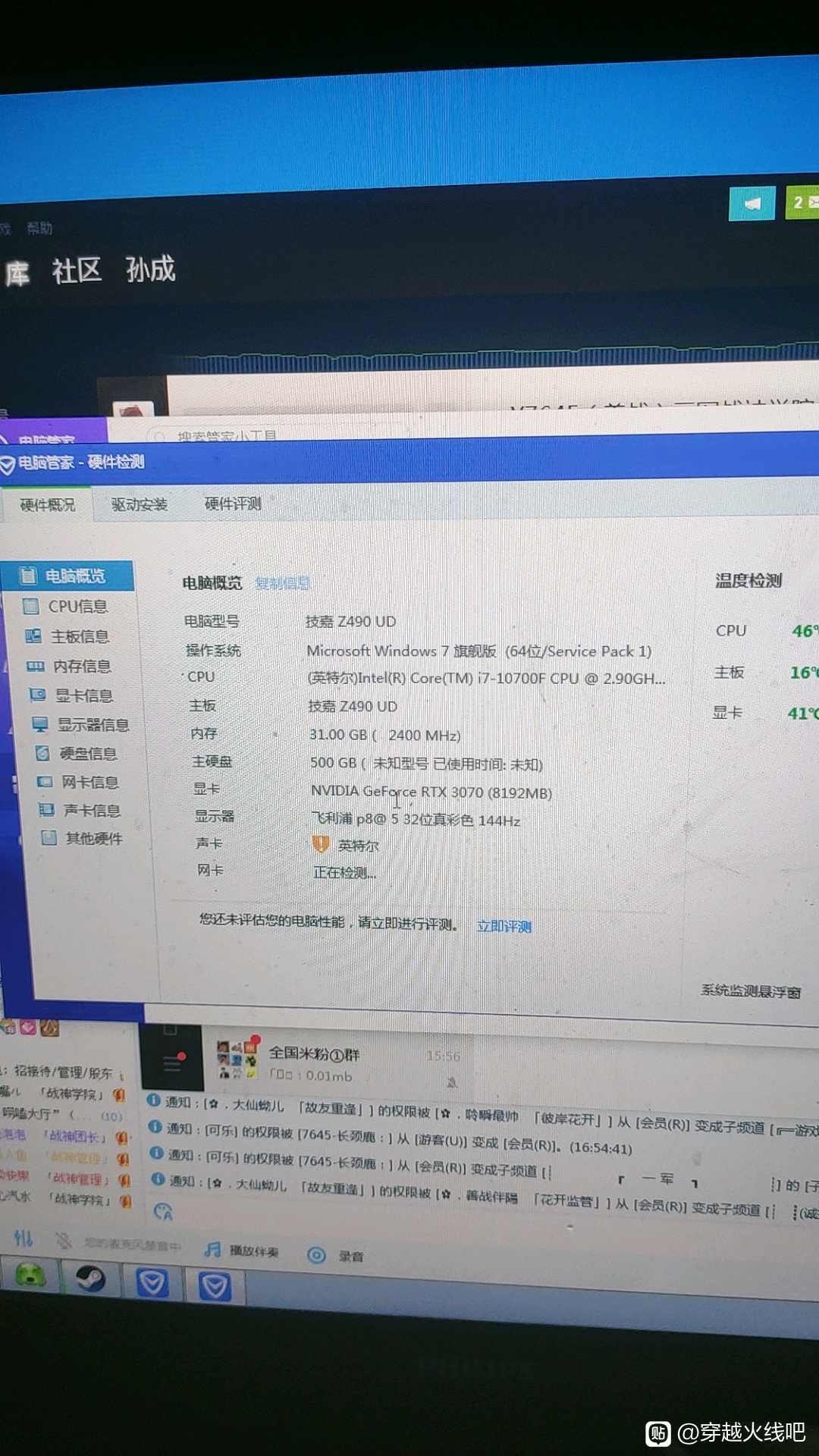Click the 硬盘信息 hard disk icon
The height and width of the screenshot is (1456, 819).
tap(42, 753)
